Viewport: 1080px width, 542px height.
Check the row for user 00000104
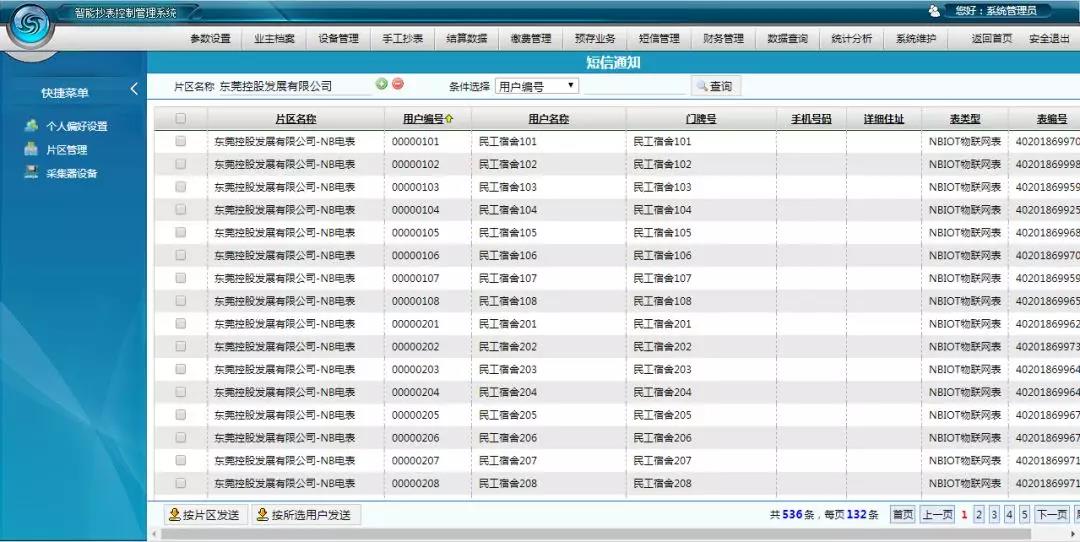pos(180,209)
